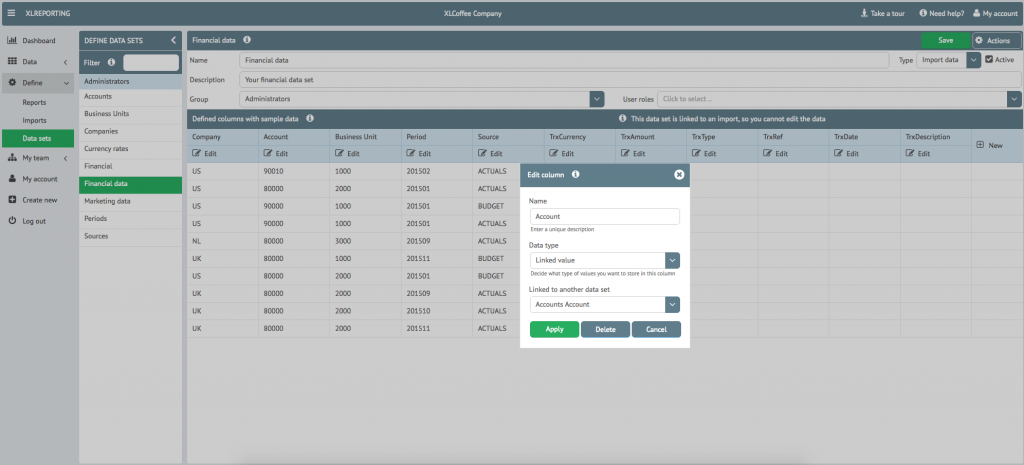Edit the TrxDate column
The width and height of the screenshot is (1024, 465).
pyautogui.click(x=846, y=154)
